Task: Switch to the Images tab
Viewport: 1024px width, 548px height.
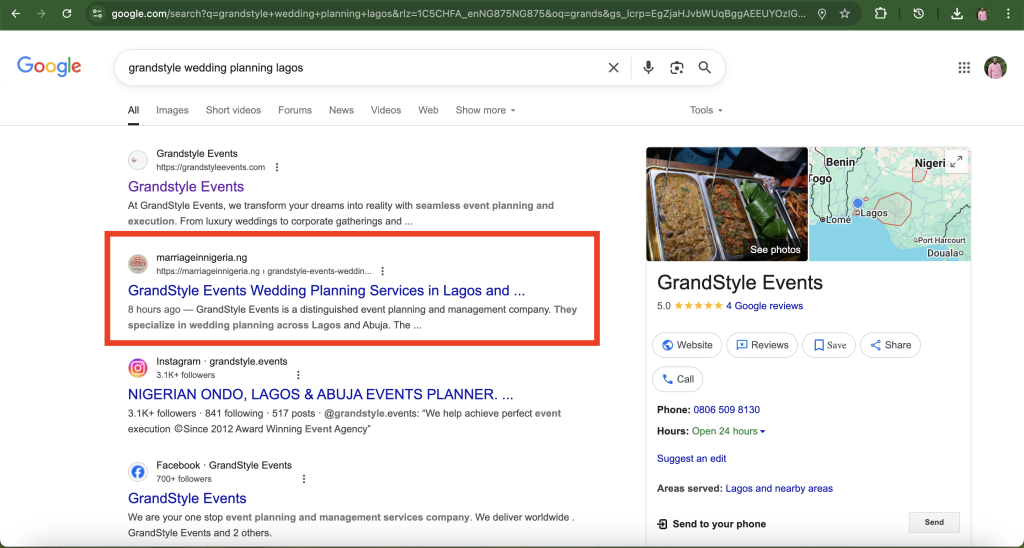Action: click(172, 110)
